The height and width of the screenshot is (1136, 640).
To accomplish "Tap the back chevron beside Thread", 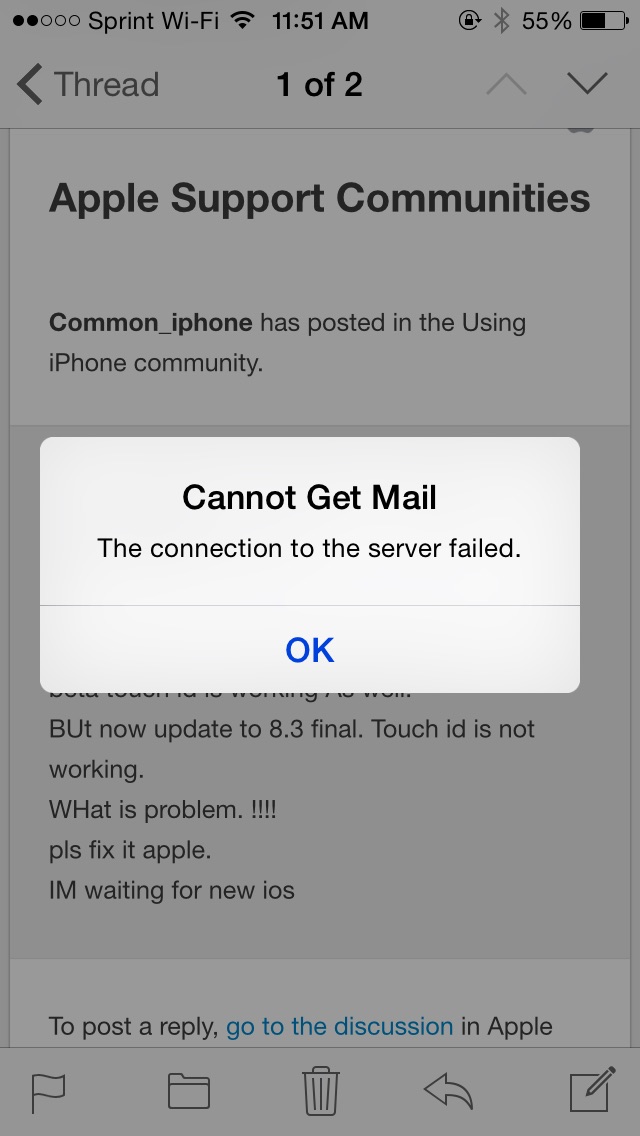I will coord(30,84).
